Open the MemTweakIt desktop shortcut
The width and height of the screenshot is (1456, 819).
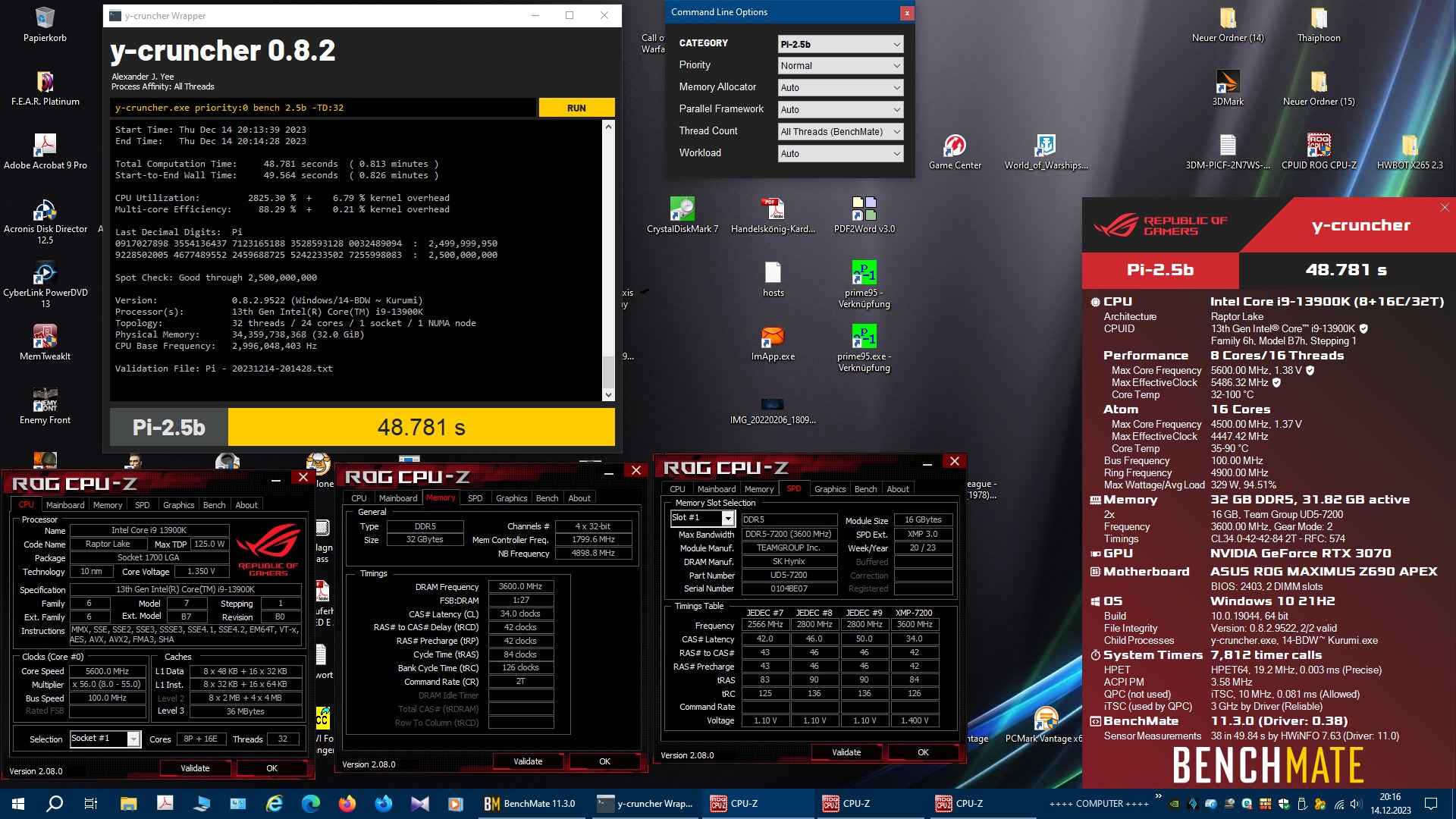click(45, 343)
